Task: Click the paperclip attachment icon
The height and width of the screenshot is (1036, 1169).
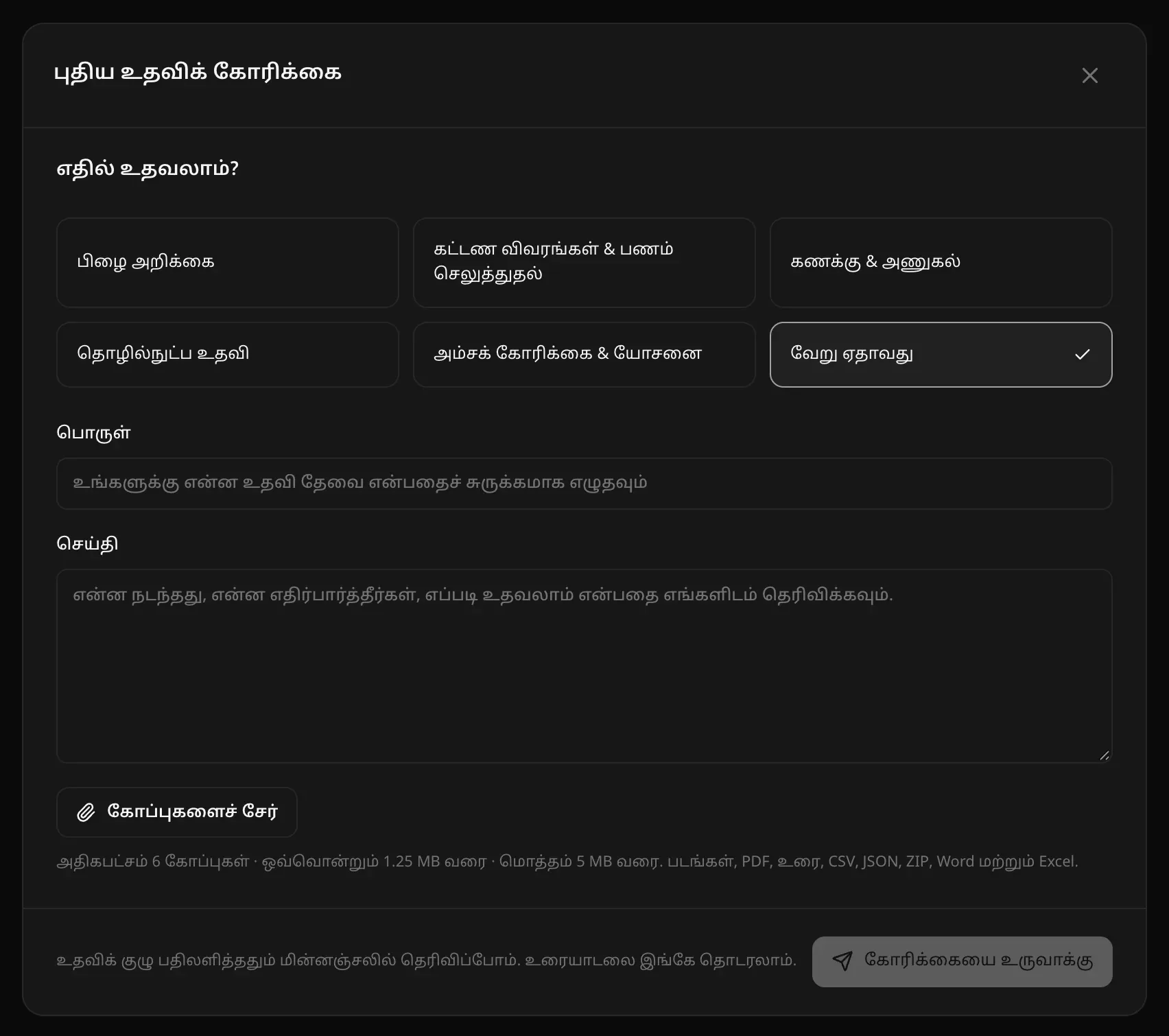Action: 86,812
